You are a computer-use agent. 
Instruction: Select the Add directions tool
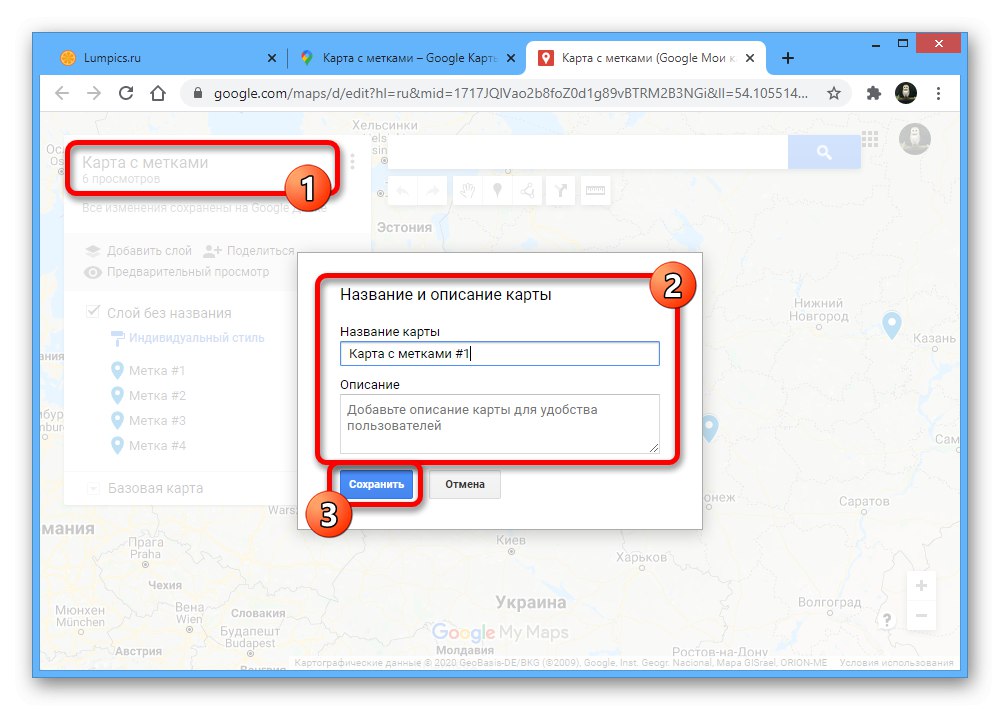[561, 190]
